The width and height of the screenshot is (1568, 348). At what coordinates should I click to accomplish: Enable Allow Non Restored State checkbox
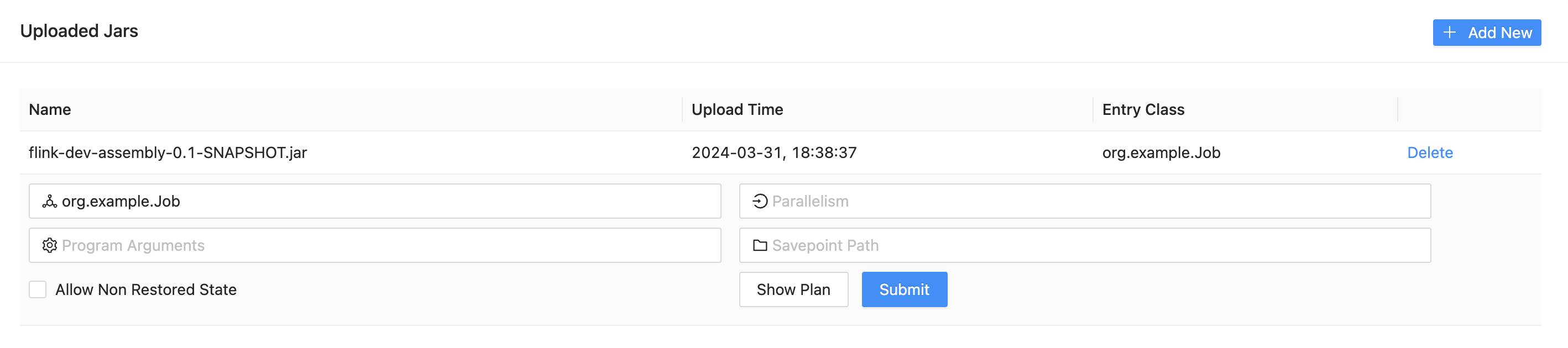click(x=38, y=289)
